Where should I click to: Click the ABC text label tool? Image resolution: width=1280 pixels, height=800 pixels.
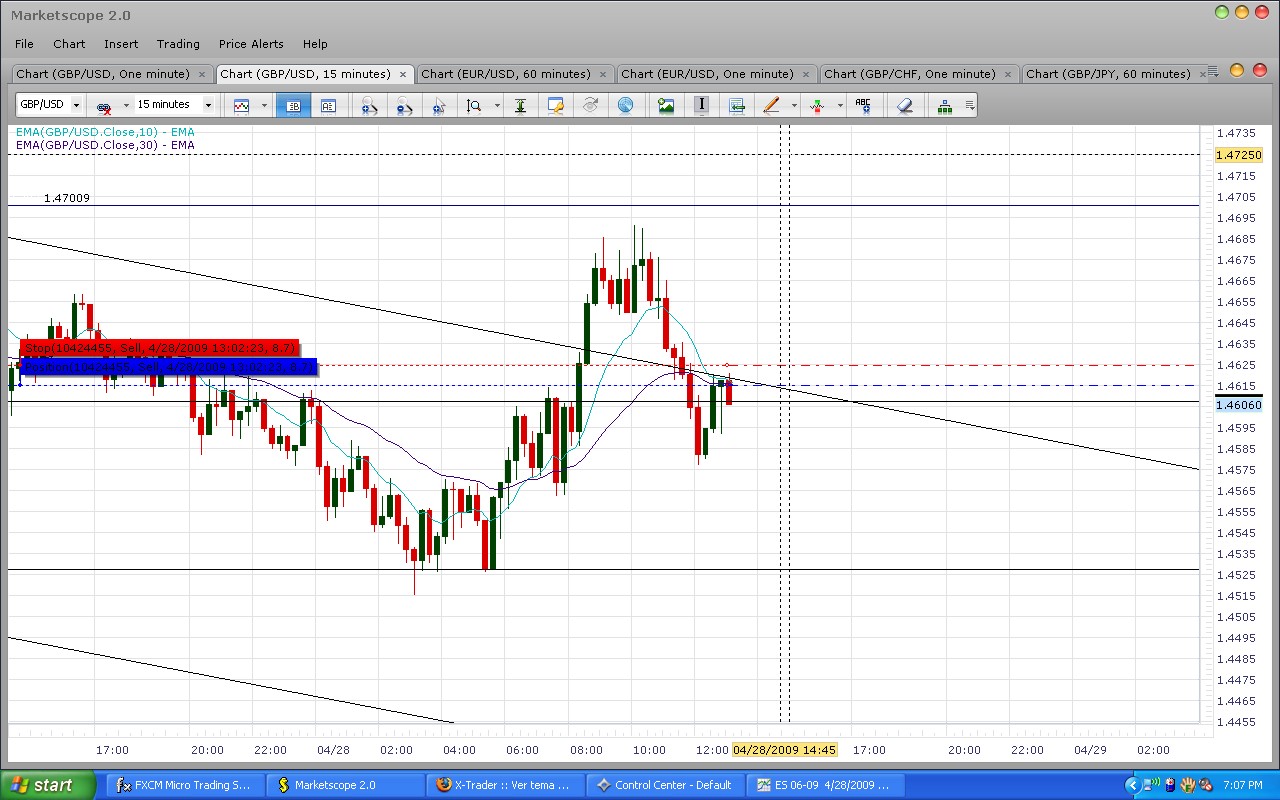coord(863,105)
